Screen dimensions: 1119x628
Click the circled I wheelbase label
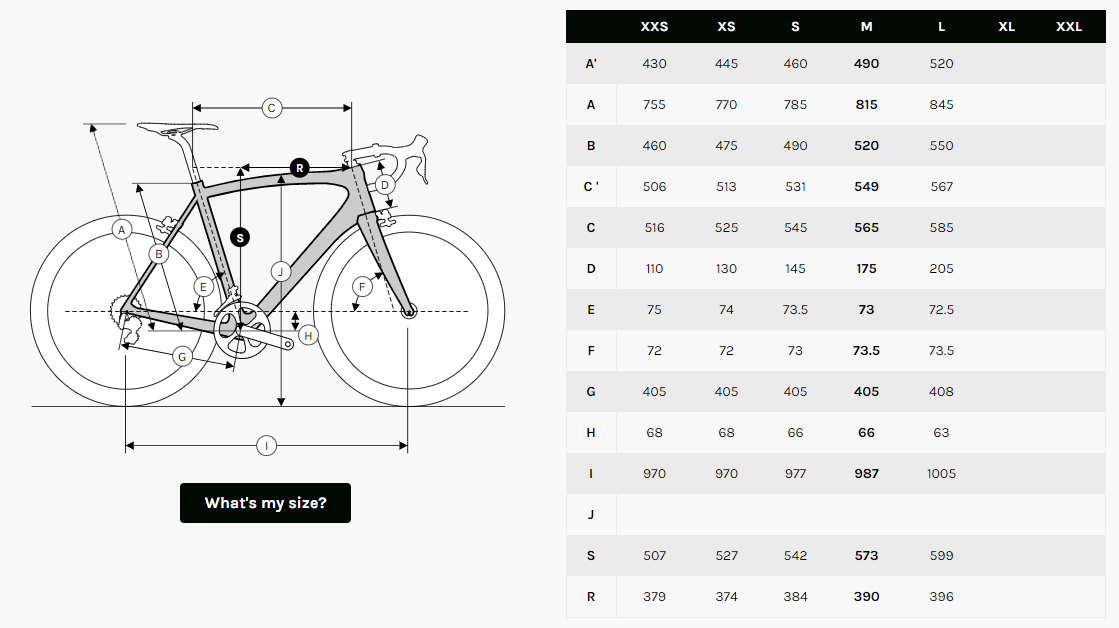[x=266, y=446]
